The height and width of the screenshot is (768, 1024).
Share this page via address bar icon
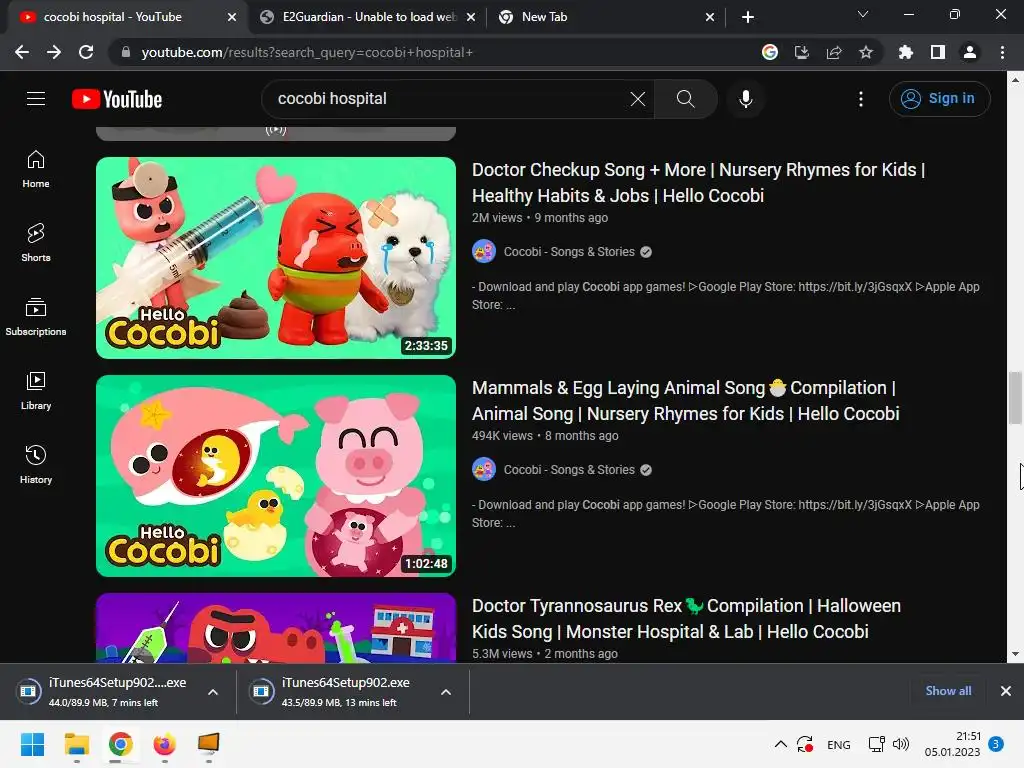(x=834, y=52)
